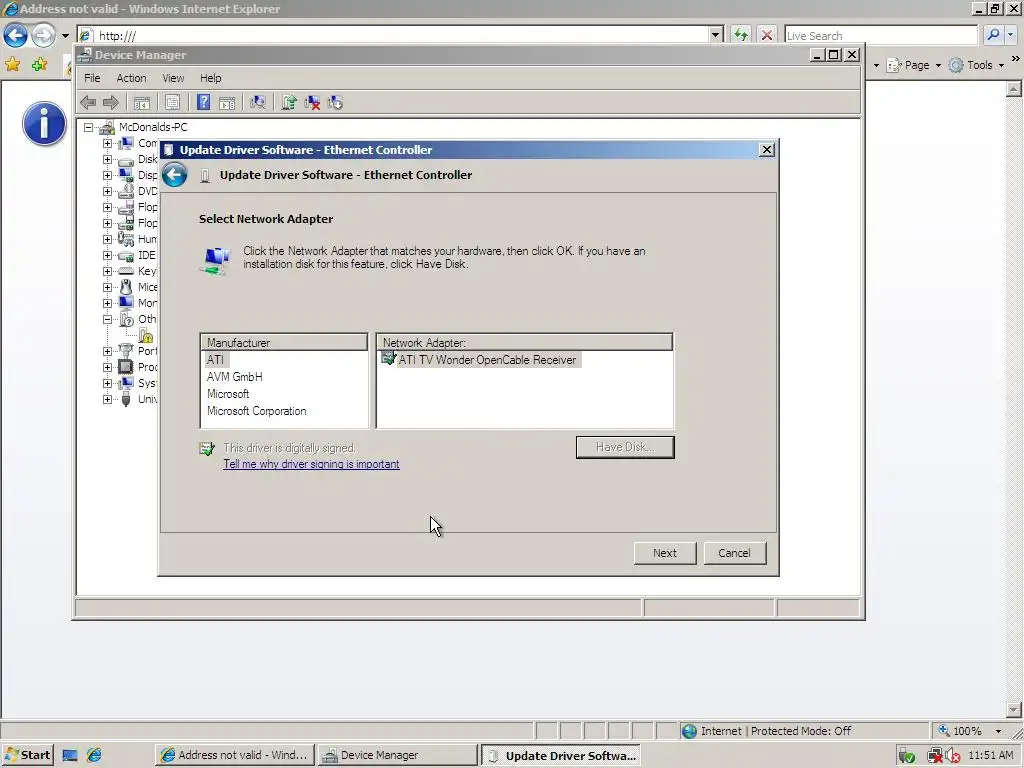Select the McDonalds-PC computer root icon
This screenshot has width=1024, height=768.
(108, 127)
